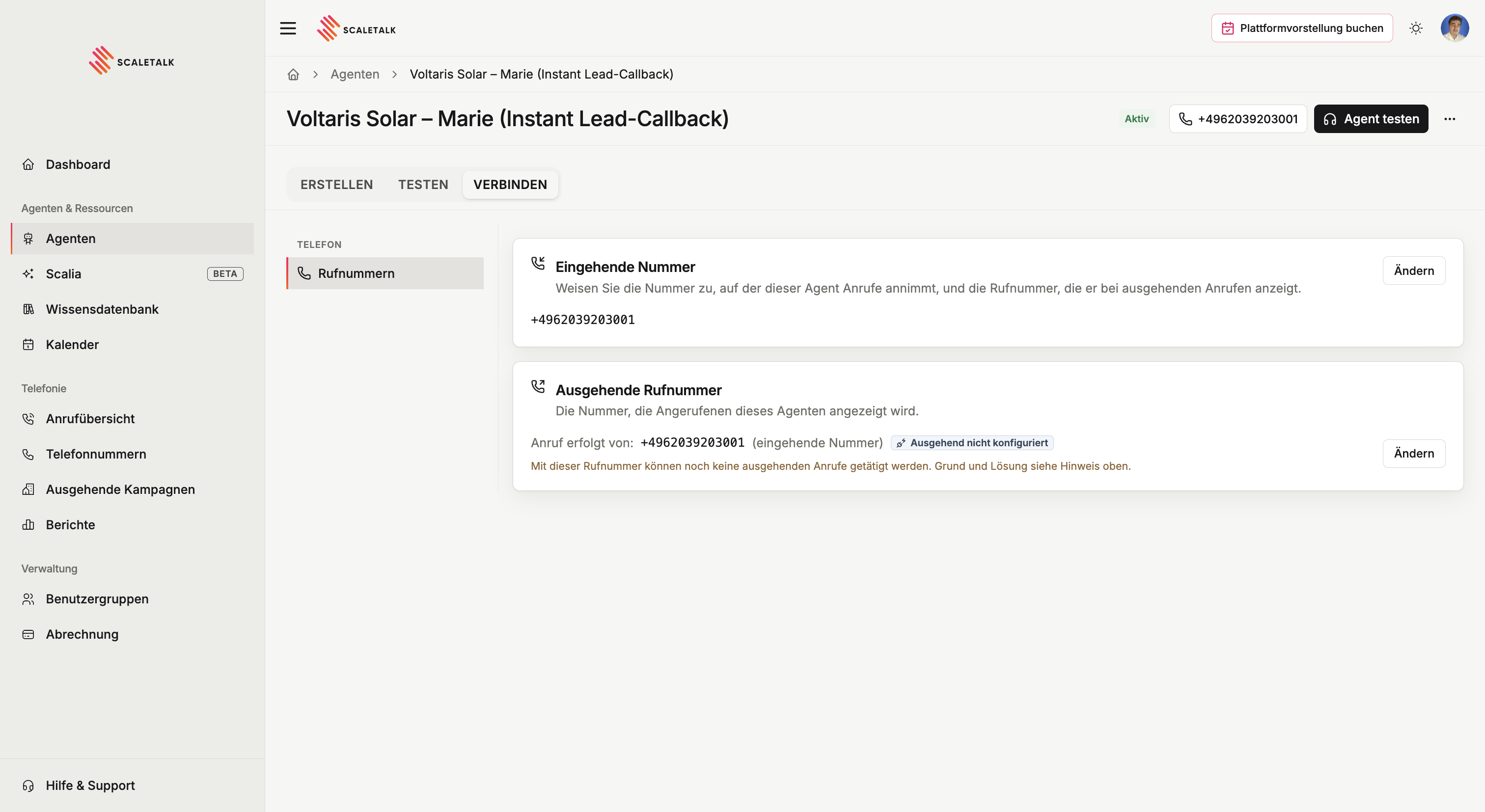Open Berichte in the sidebar
1485x812 pixels.
point(133,525)
